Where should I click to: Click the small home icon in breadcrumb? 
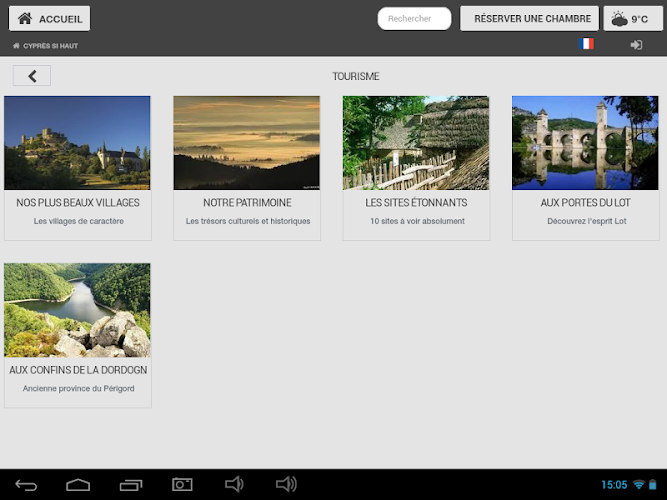tap(16, 46)
